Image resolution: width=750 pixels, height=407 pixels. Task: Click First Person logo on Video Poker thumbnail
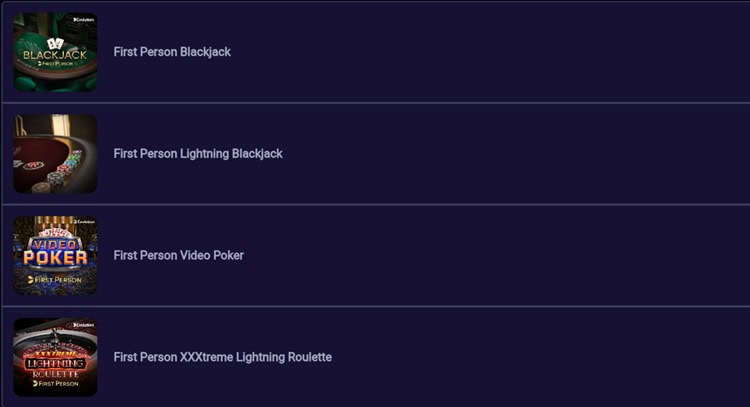click(x=55, y=279)
